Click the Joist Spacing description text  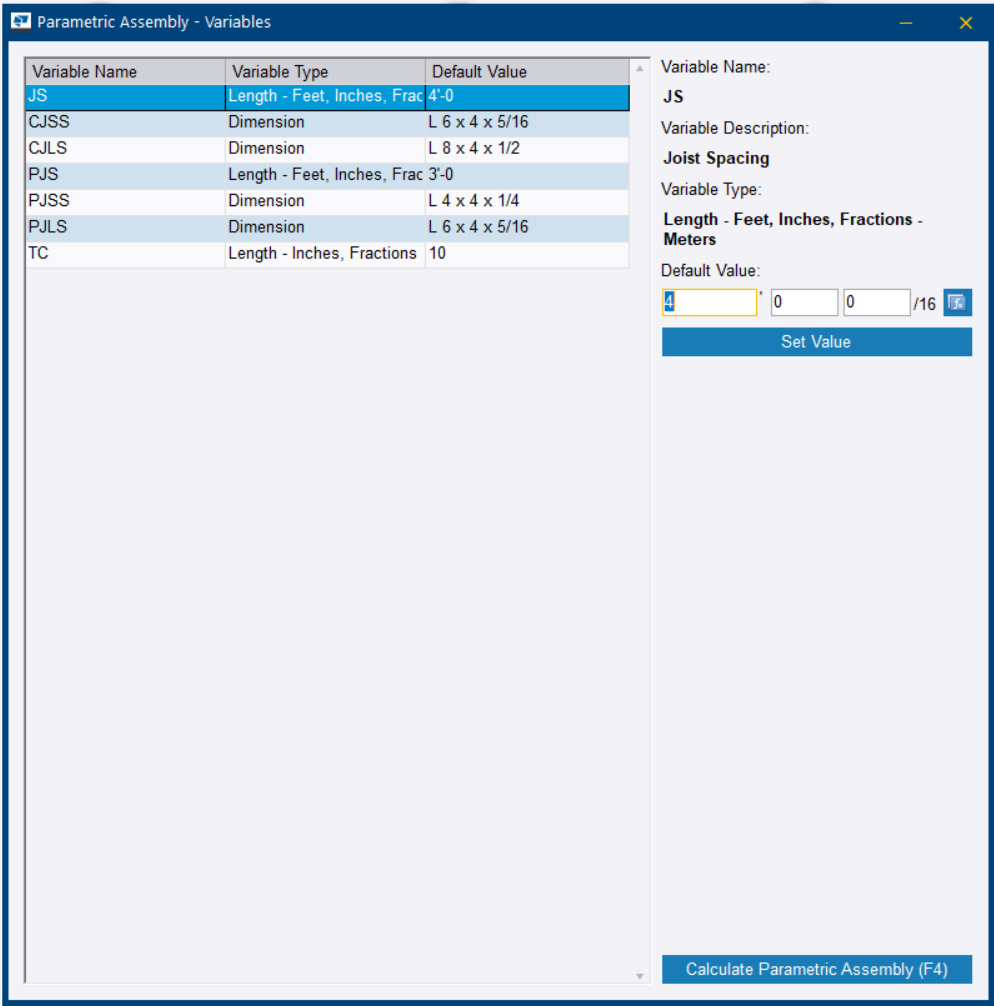click(x=716, y=158)
